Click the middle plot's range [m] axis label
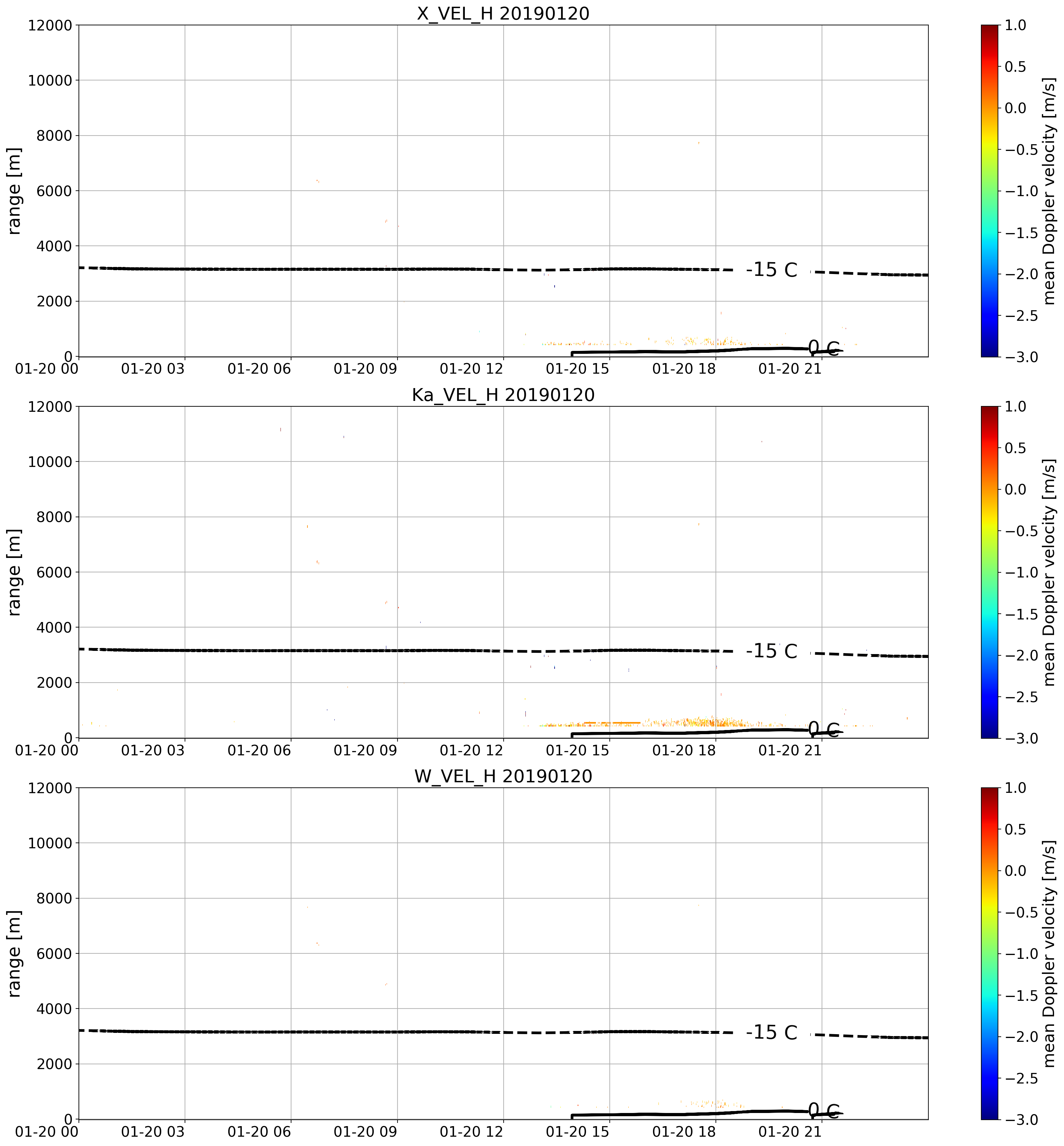The height and width of the screenshot is (1146, 1064). point(14,572)
